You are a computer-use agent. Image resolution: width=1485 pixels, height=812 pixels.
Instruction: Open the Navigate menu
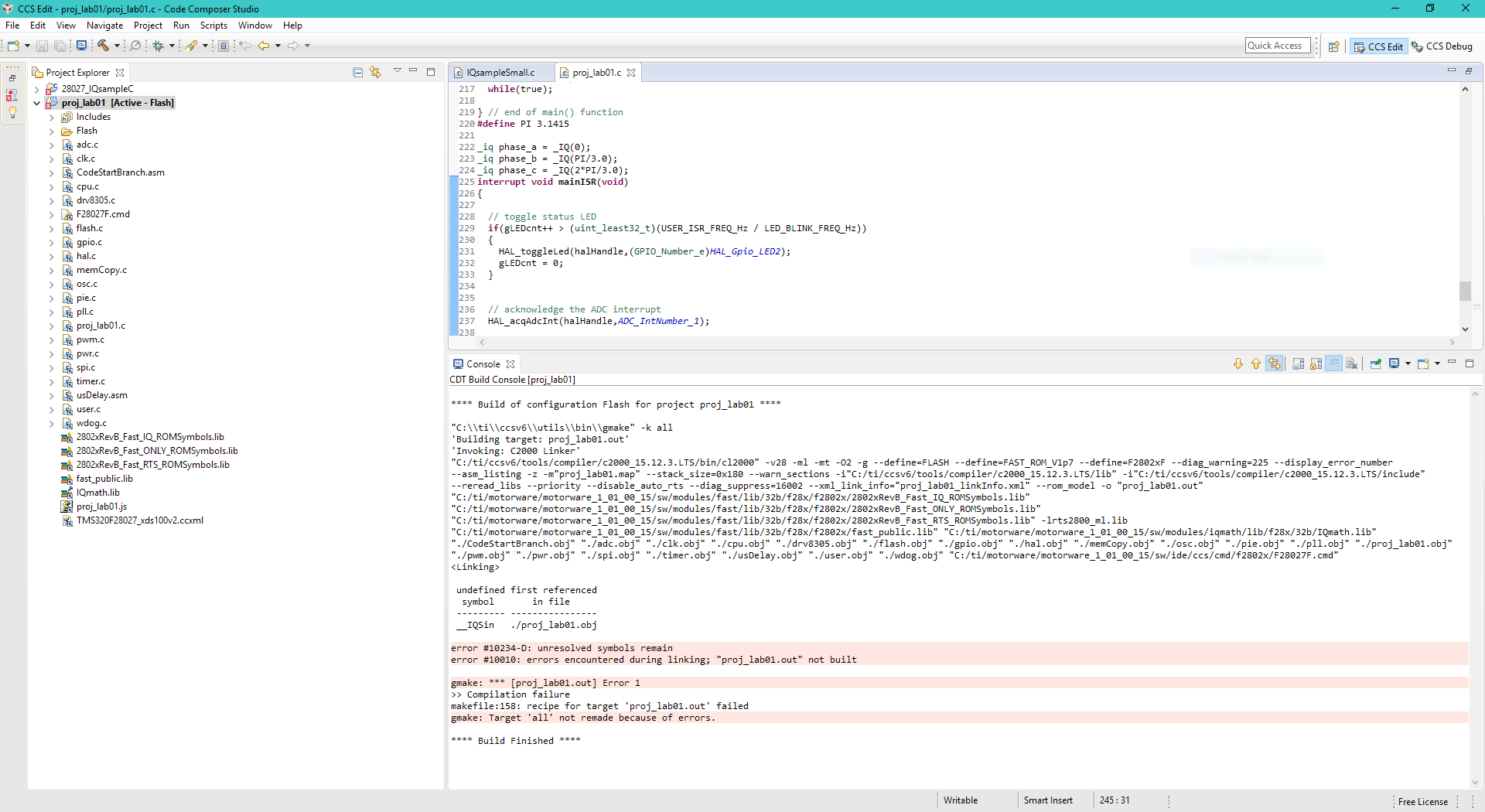[105, 26]
